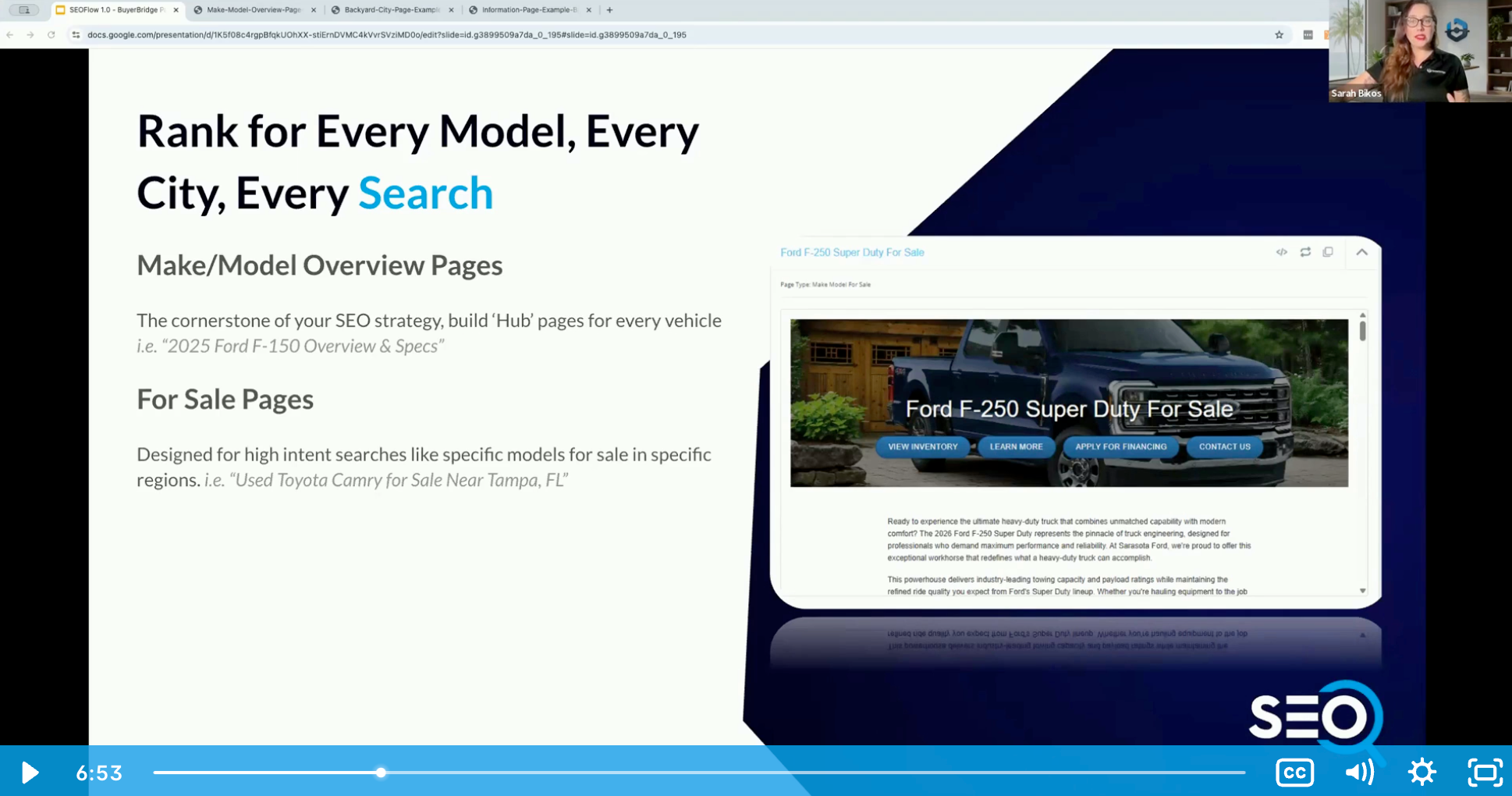The image size is (1512, 796).
Task: Click Learn More button
Action: [1016, 446]
